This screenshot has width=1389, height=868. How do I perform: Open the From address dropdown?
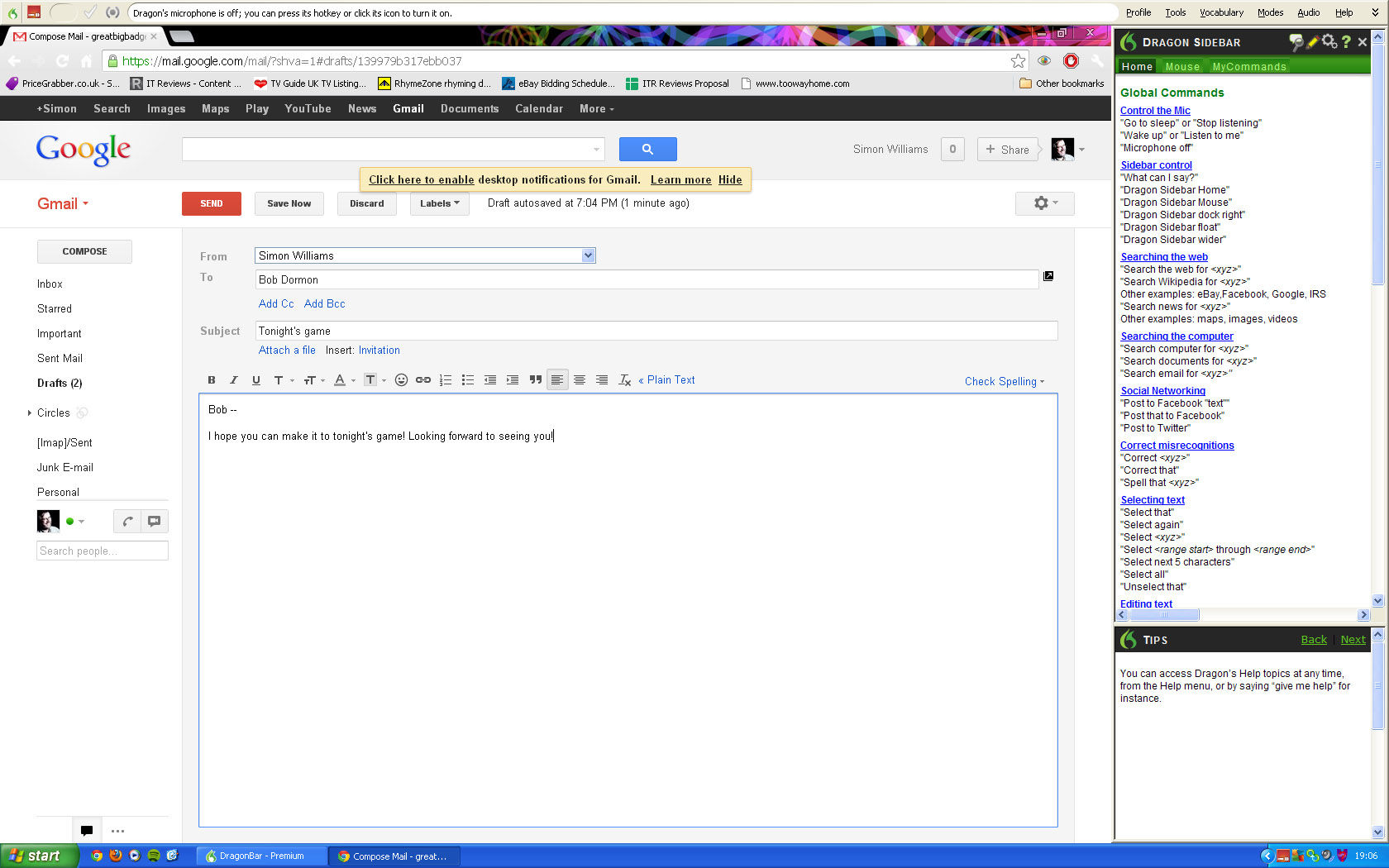(x=589, y=255)
